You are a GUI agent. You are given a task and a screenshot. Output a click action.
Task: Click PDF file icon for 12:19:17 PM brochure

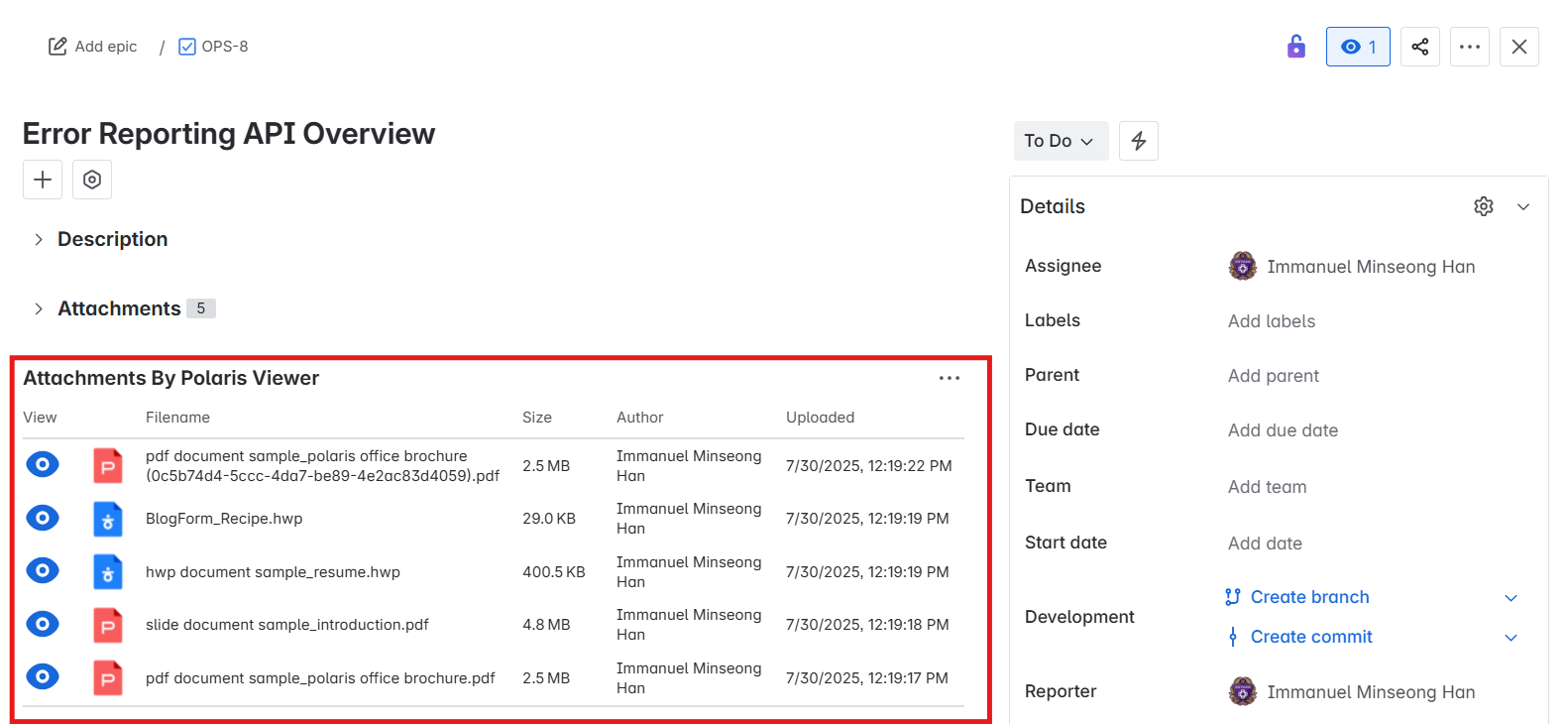pos(108,678)
